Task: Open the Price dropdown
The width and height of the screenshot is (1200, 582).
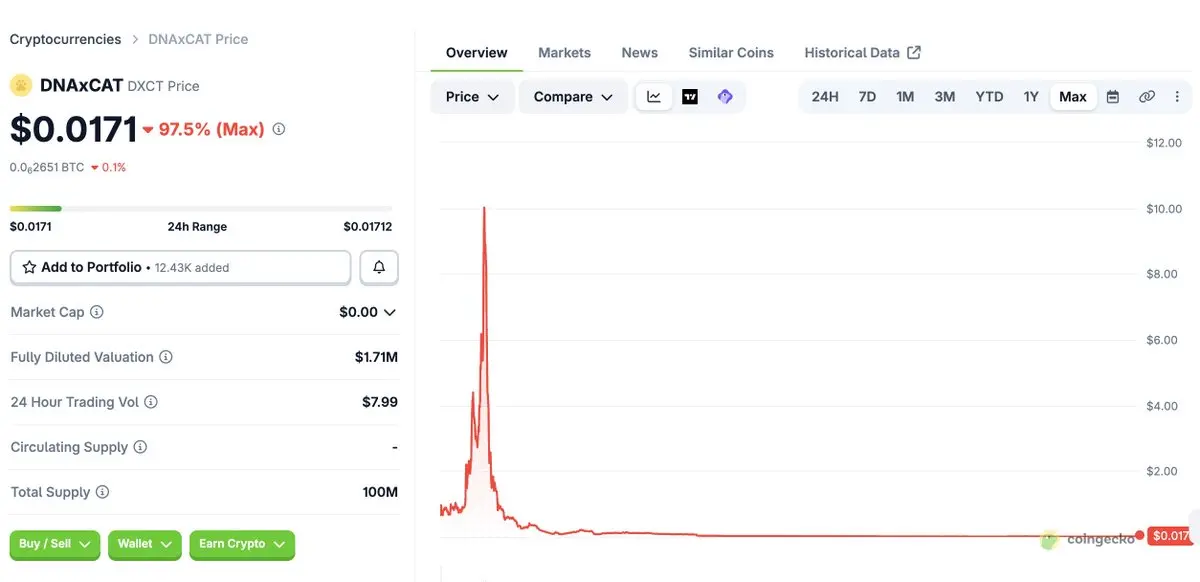Action: (x=473, y=97)
